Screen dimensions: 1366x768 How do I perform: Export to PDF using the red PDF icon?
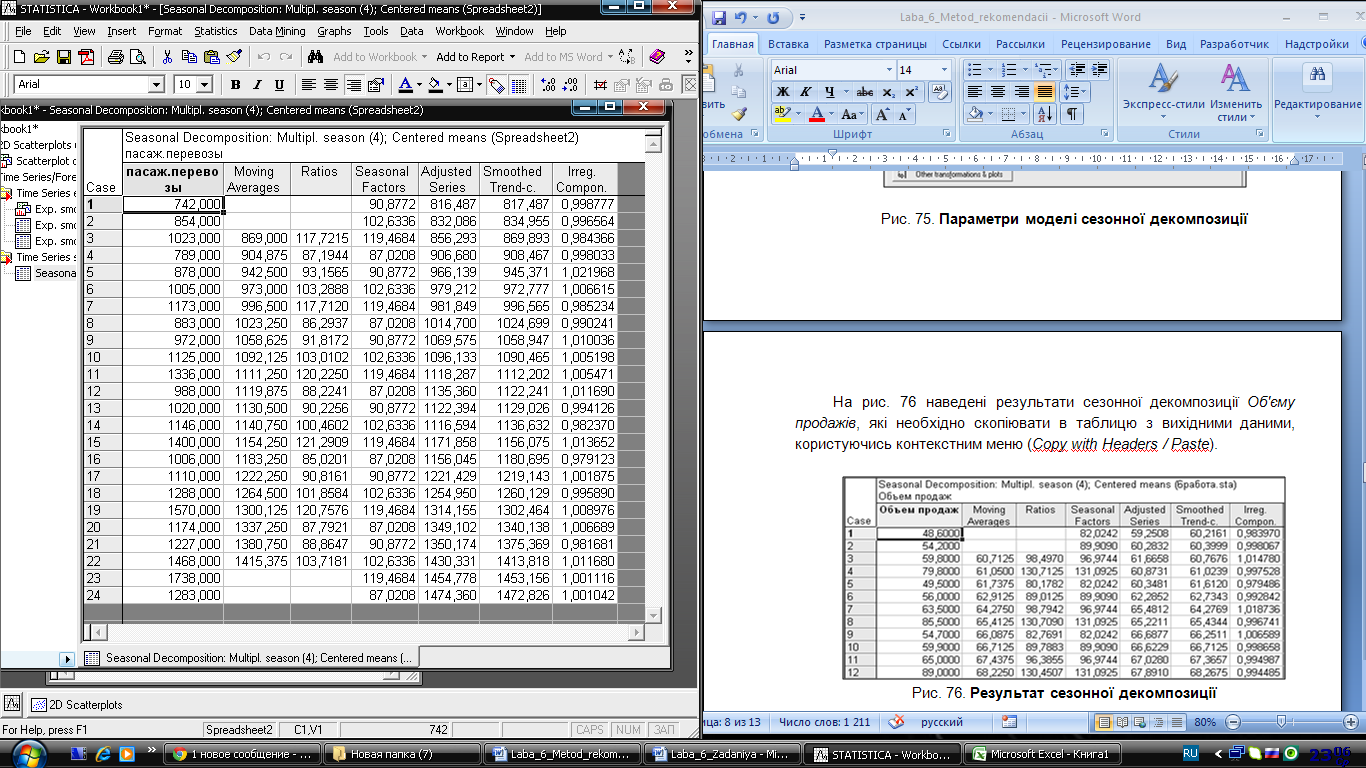(x=86, y=57)
